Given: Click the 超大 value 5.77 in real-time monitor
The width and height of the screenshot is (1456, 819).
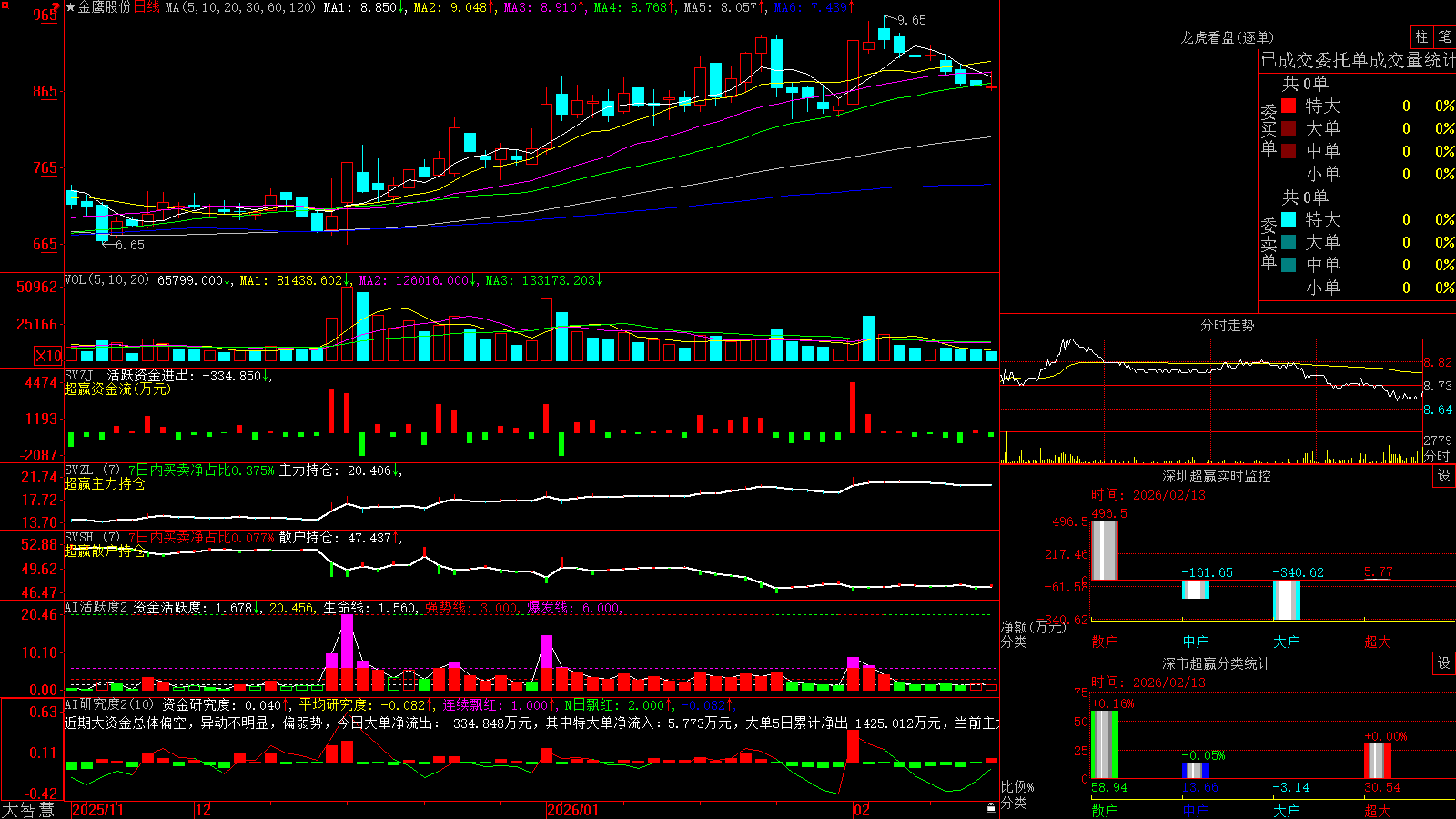Looking at the screenshot, I should click(x=1378, y=572).
